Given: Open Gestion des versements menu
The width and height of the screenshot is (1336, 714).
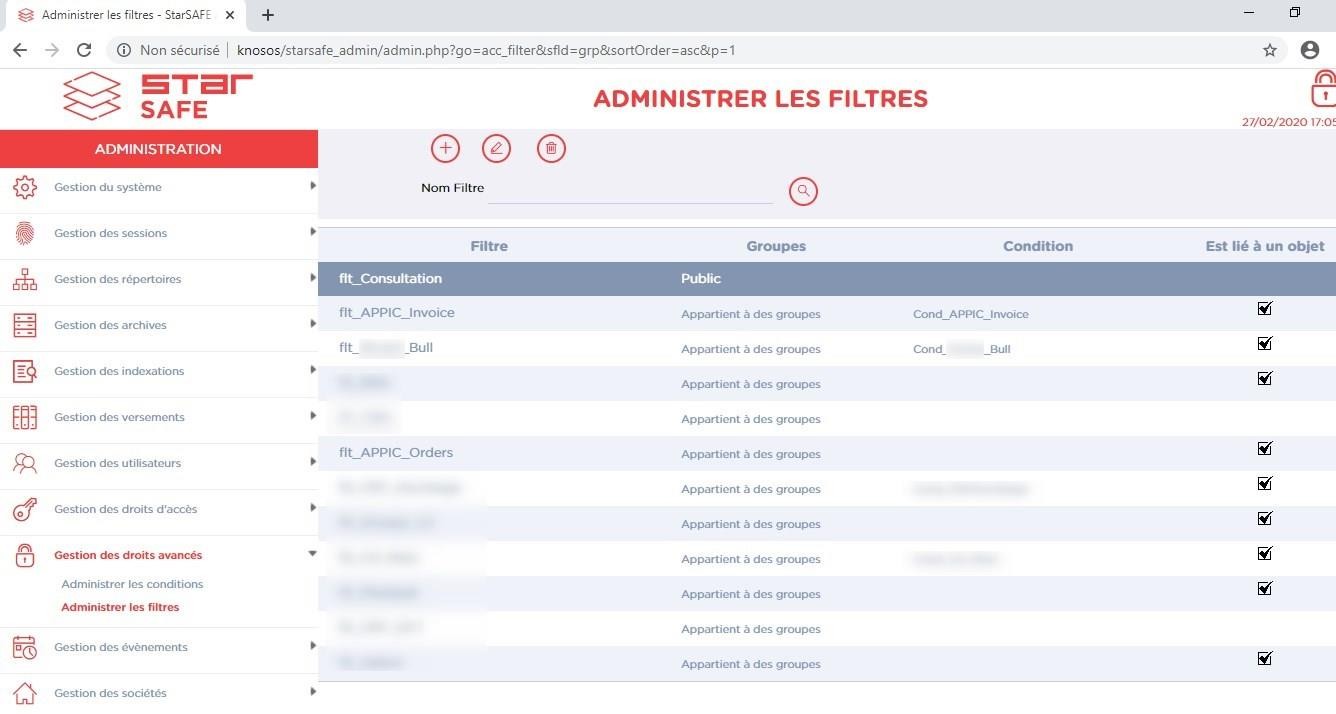Looking at the screenshot, I should pos(119,417).
